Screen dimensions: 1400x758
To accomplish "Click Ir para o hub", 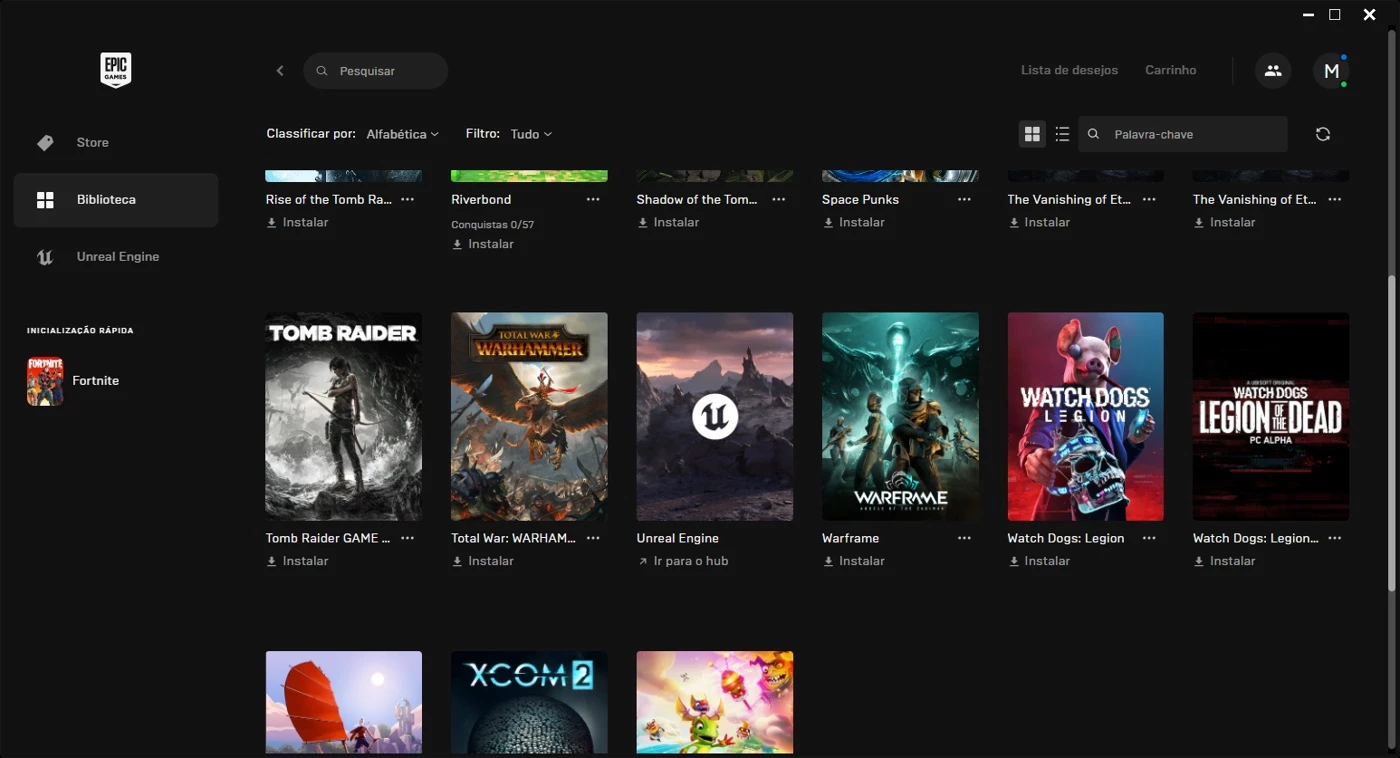I will coord(683,561).
